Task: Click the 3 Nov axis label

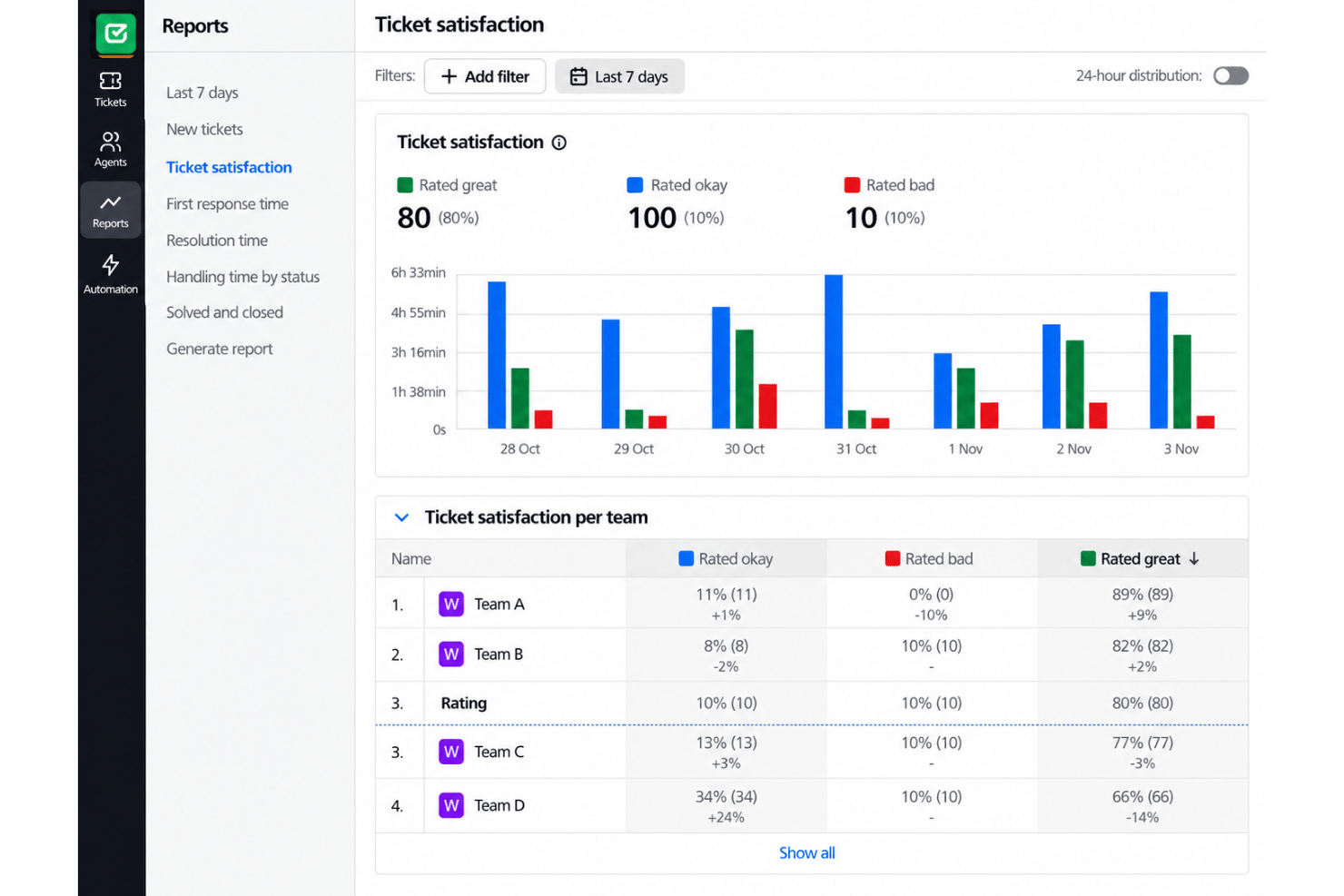Action: coord(1181,449)
